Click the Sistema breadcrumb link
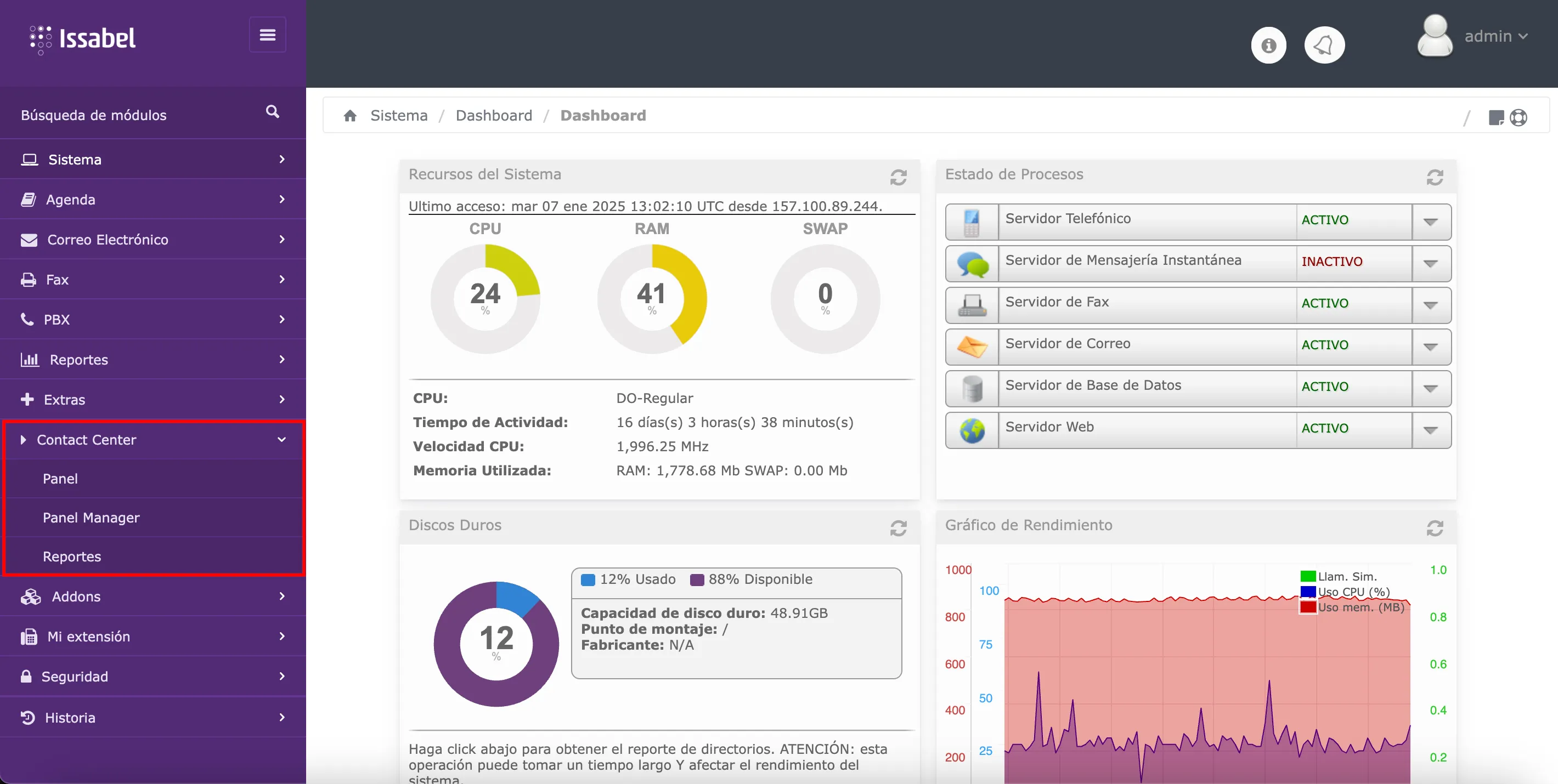This screenshot has width=1558, height=784. click(399, 115)
